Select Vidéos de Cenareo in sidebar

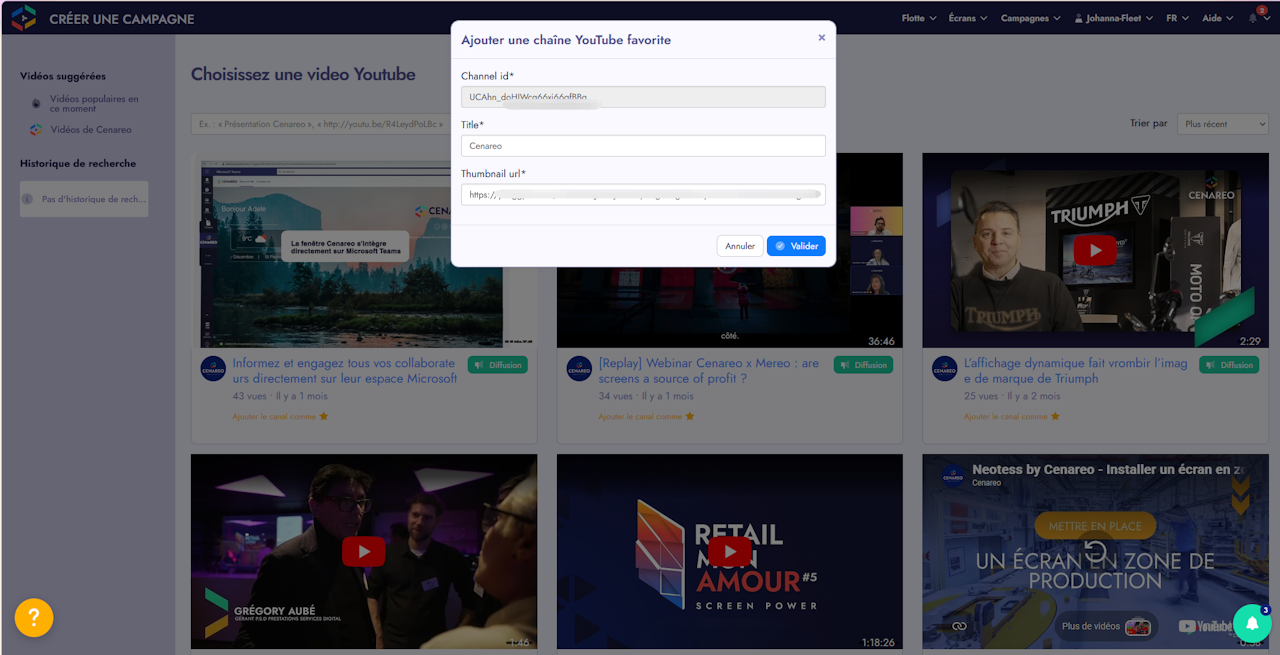click(x=91, y=130)
